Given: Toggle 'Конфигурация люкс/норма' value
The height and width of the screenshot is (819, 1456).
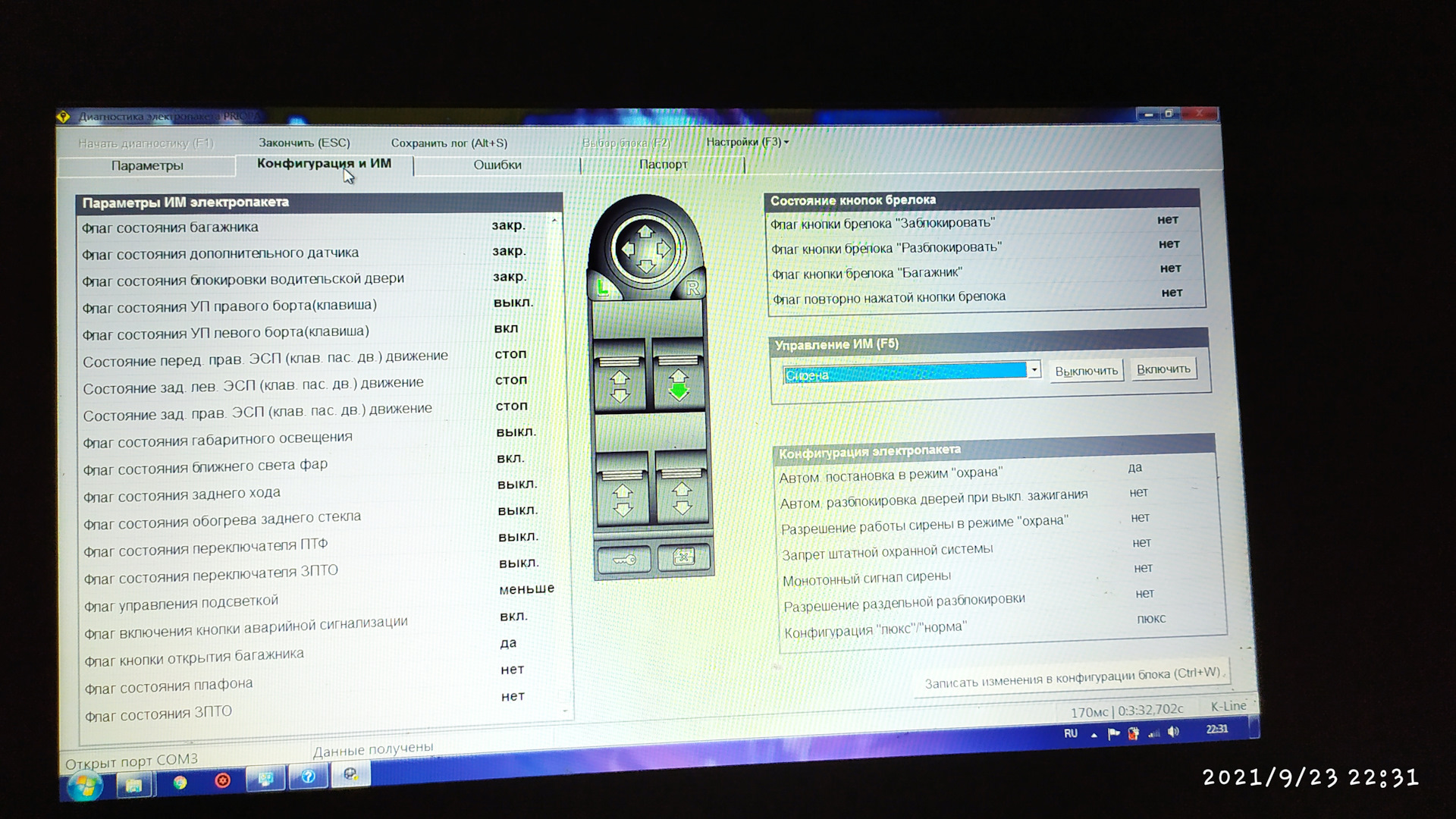Looking at the screenshot, I should tap(1150, 619).
